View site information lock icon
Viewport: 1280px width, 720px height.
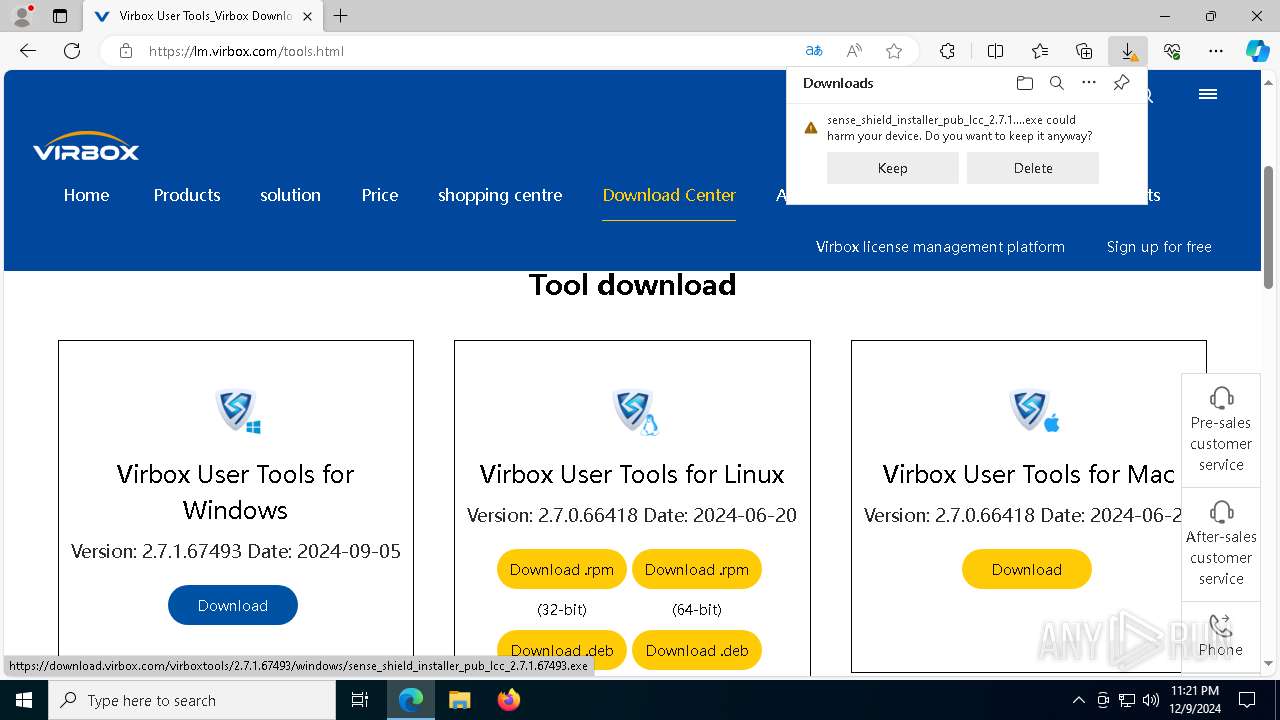pos(126,51)
